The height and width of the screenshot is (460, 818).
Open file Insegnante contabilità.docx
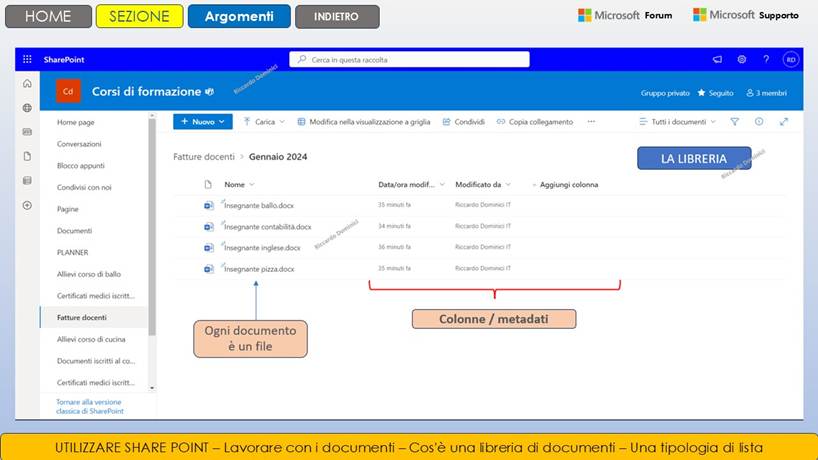268,227
